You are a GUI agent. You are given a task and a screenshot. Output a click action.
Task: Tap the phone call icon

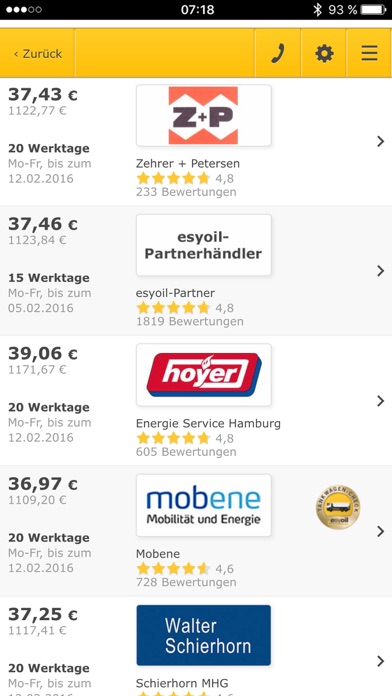tap(277, 54)
